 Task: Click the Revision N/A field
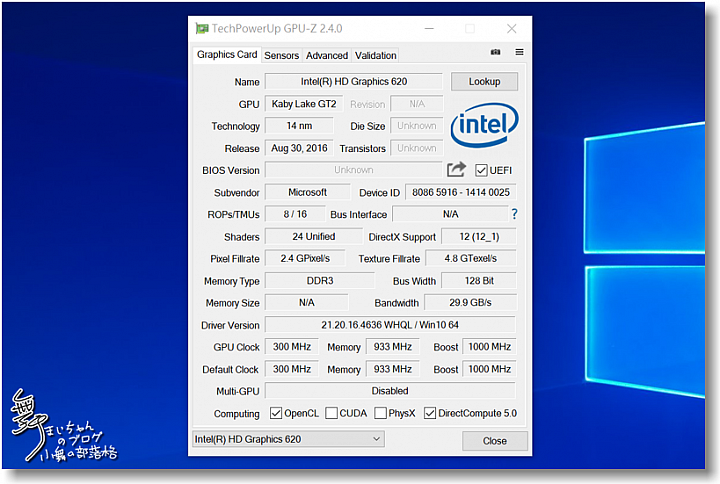click(x=417, y=104)
